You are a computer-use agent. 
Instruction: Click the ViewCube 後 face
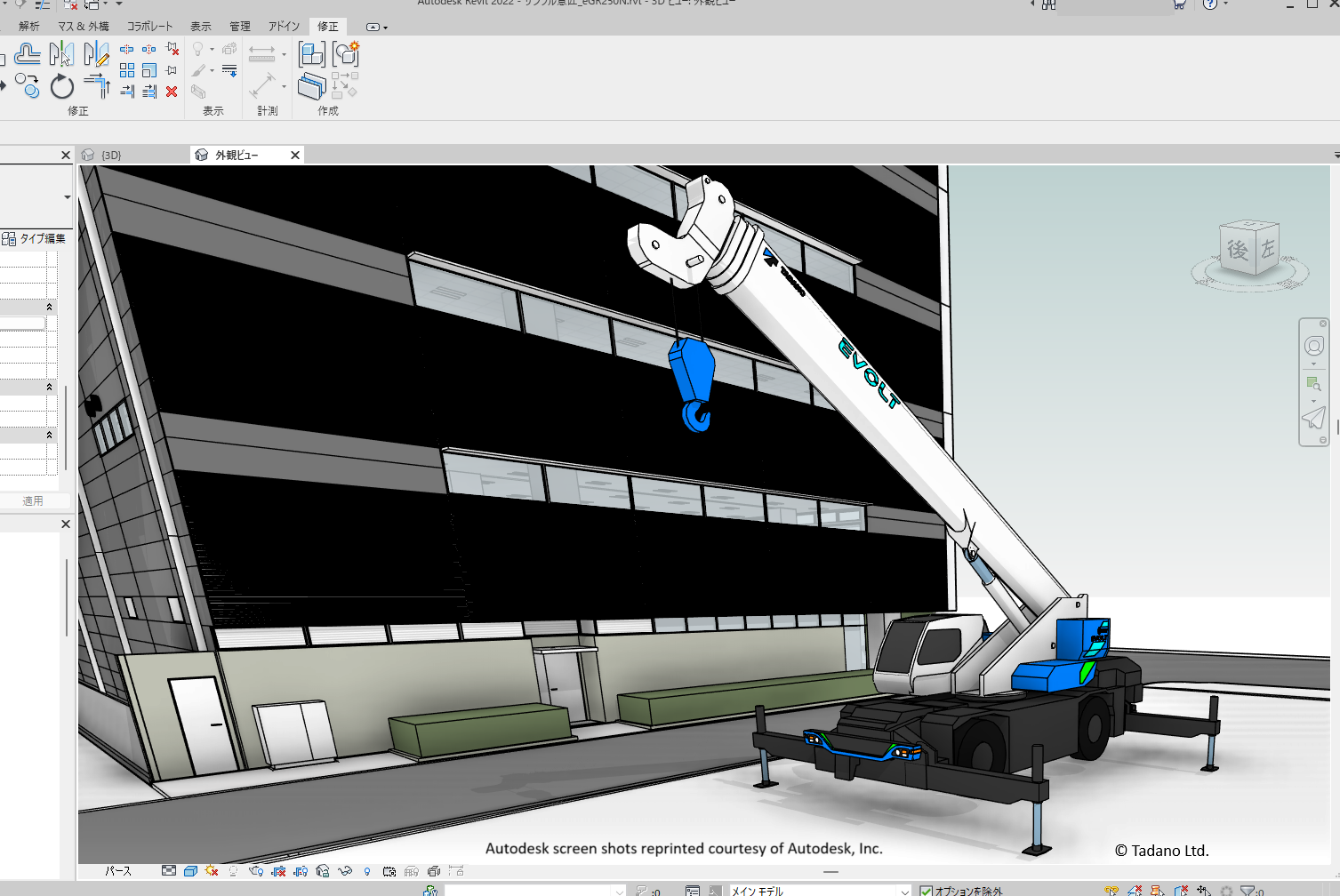coord(1237,250)
